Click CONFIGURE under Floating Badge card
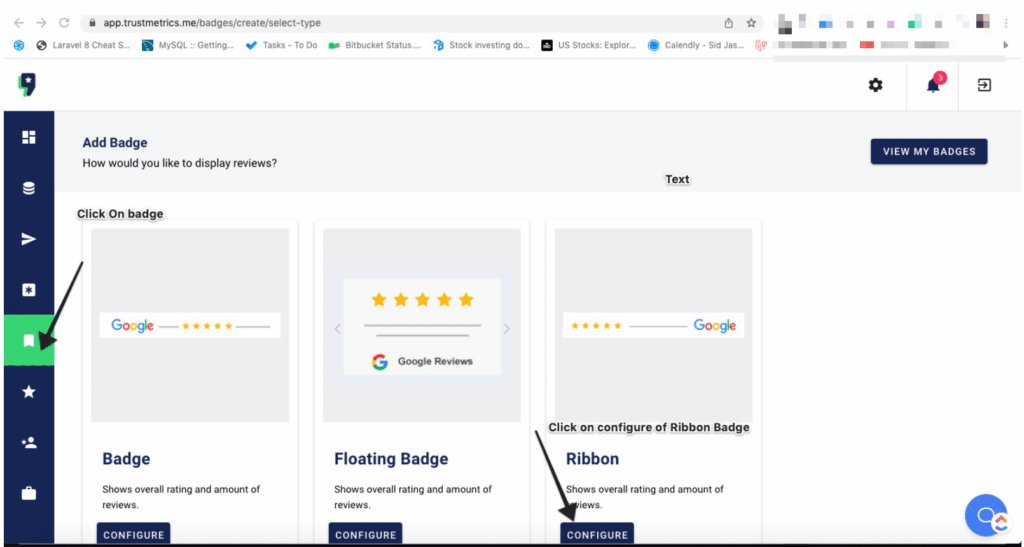The height and width of the screenshot is (547, 1024). tap(366, 534)
